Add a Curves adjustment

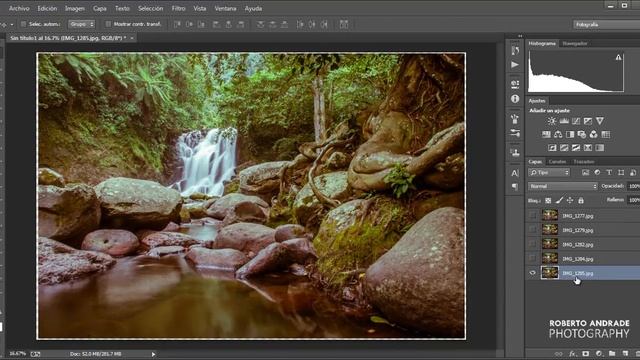point(576,121)
